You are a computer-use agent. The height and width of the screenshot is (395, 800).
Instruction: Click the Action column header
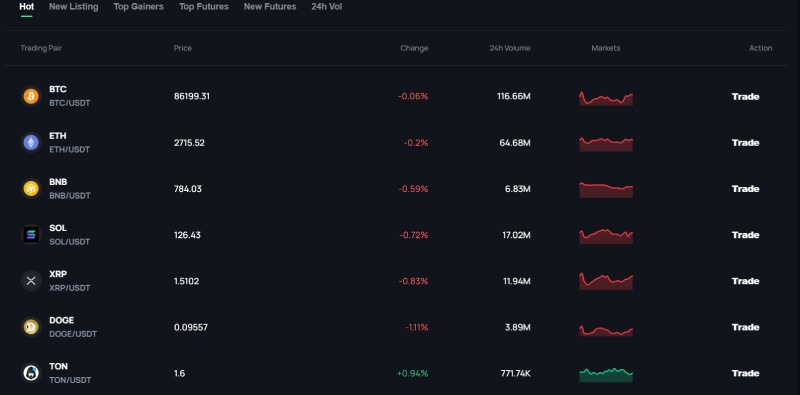tap(760, 48)
